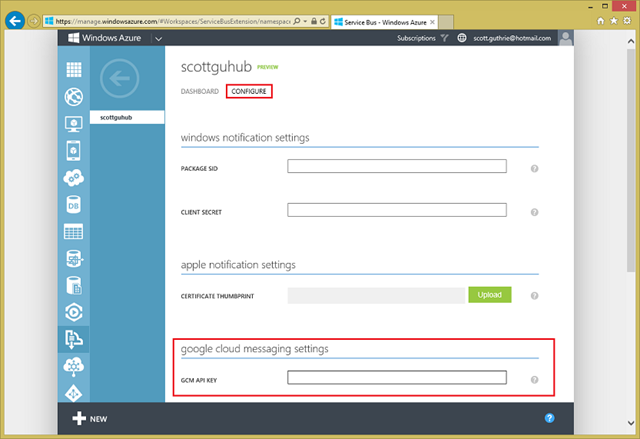640x439 pixels.
Task: Show help for Package SID field
Action: coord(534,169)
